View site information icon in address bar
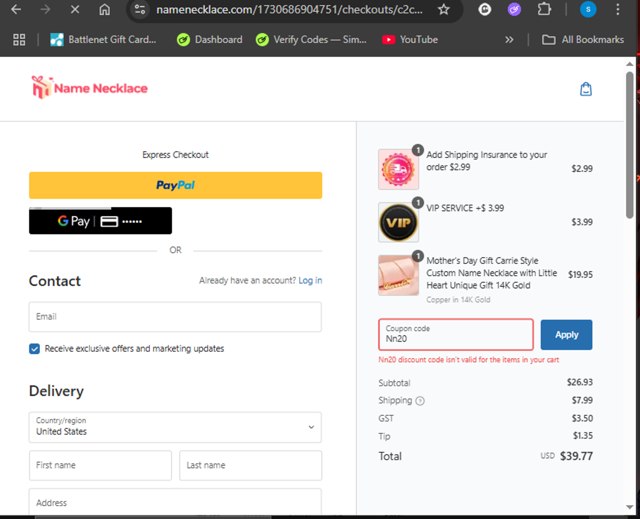This screenshot has width=640, height=519. coord(140,9)
